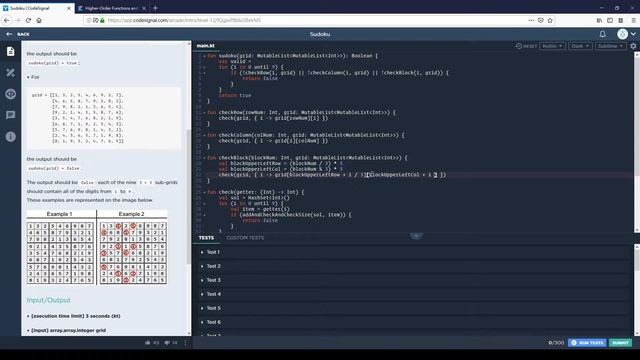Open the task description document icon in sidebar
640x360 pixels.
pos(11,51)
